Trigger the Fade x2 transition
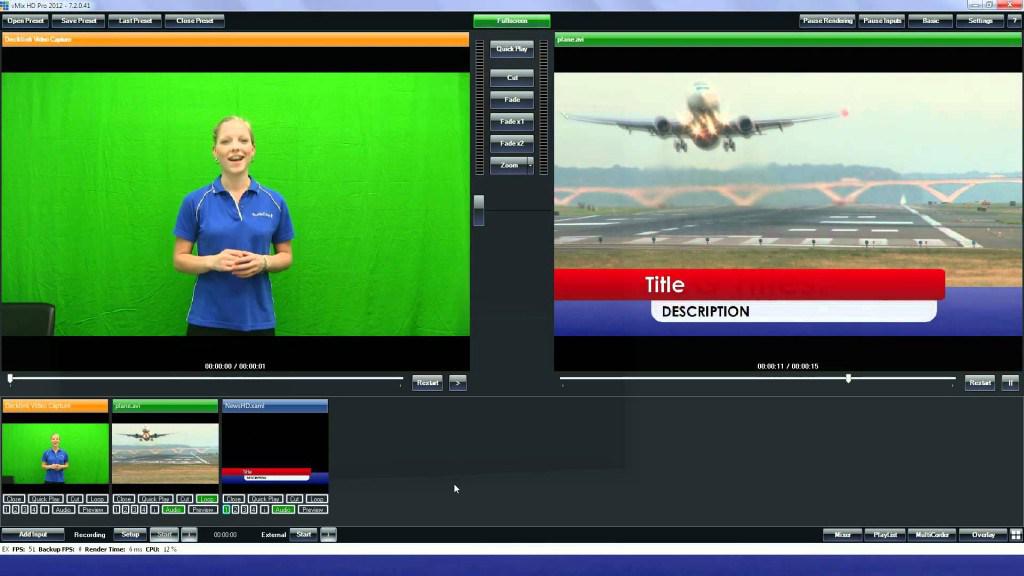Screen dimensions: 1024x576 (x=512, y=143)
